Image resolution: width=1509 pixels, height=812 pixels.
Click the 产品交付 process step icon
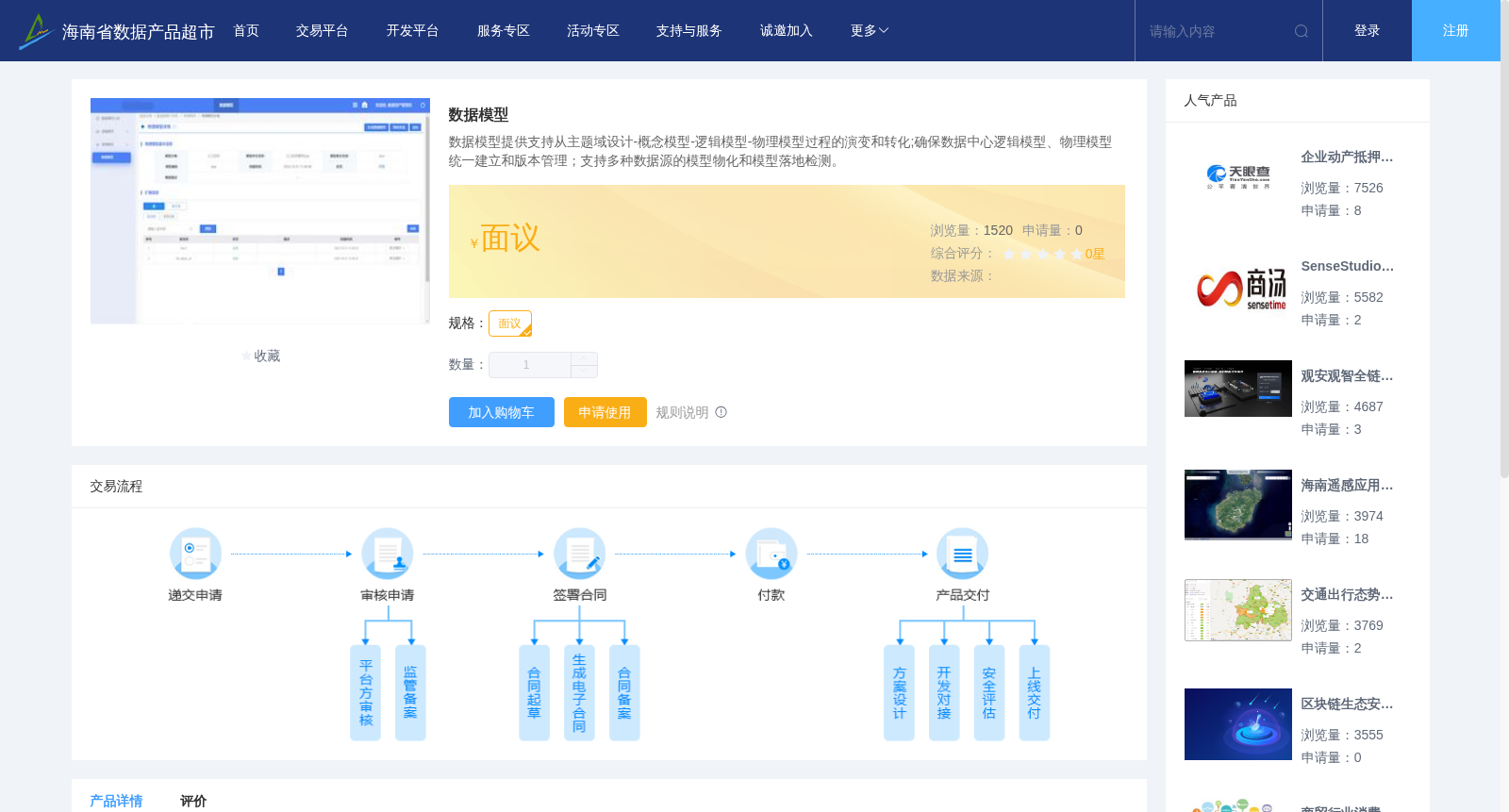[x=963, y=554]
